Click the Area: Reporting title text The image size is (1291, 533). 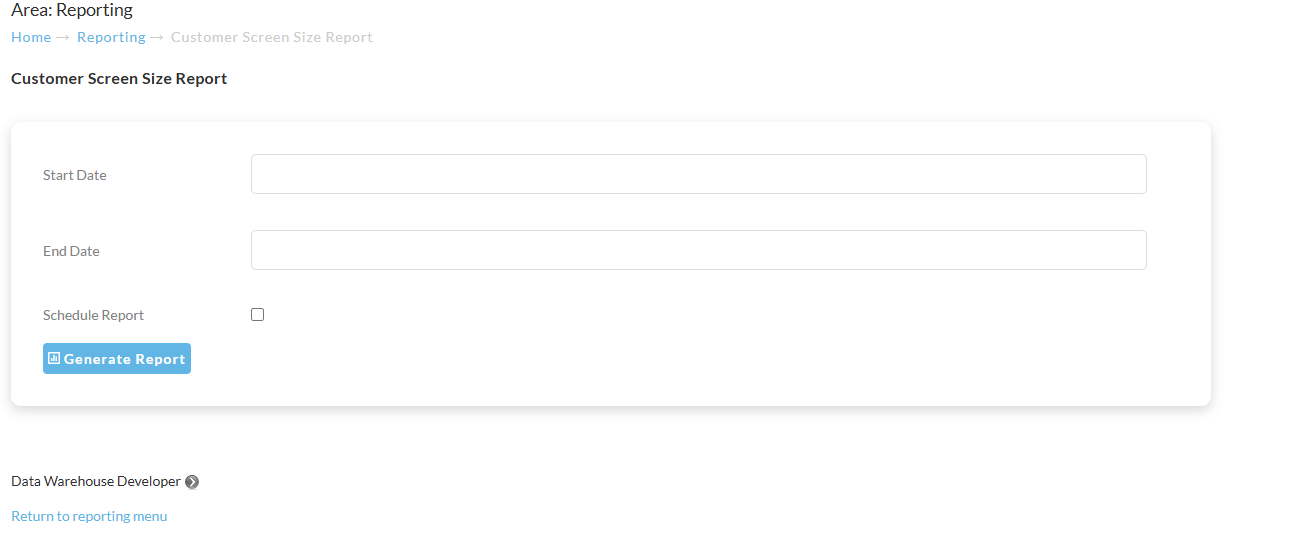[x=72, y=11]
